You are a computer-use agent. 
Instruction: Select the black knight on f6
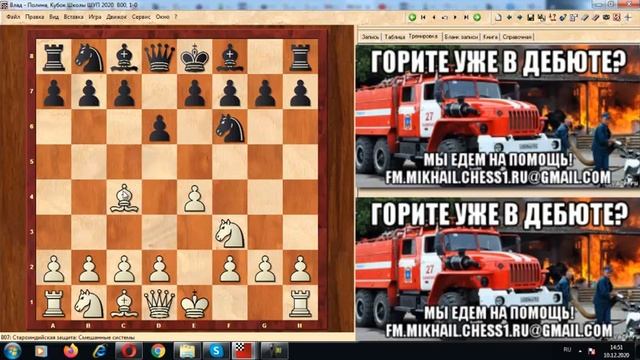click(x=230, y=127)
